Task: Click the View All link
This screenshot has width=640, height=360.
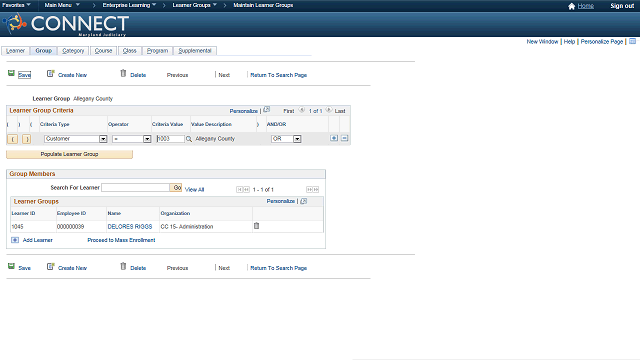Action: point(194,190)
